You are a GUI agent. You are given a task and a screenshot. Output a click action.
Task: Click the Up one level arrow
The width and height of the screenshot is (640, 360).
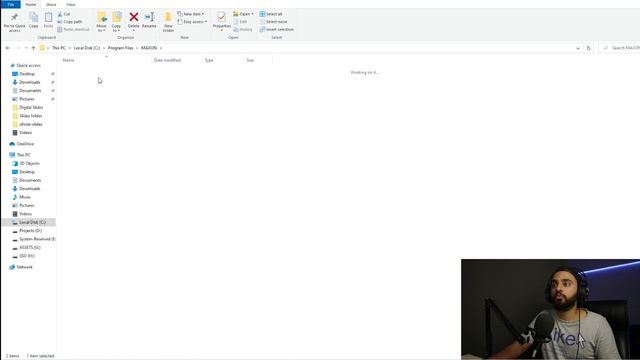[33, 48]
